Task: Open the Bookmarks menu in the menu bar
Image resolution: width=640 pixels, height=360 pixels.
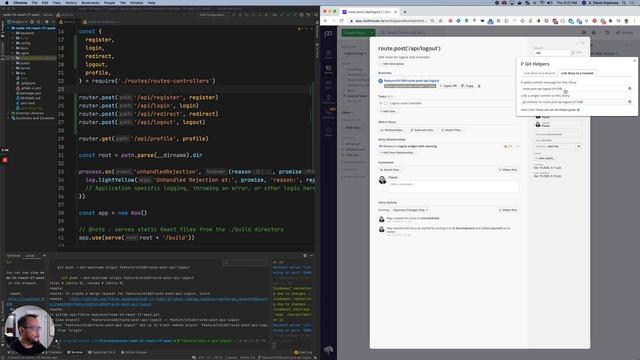Action: tap(90, 2)
